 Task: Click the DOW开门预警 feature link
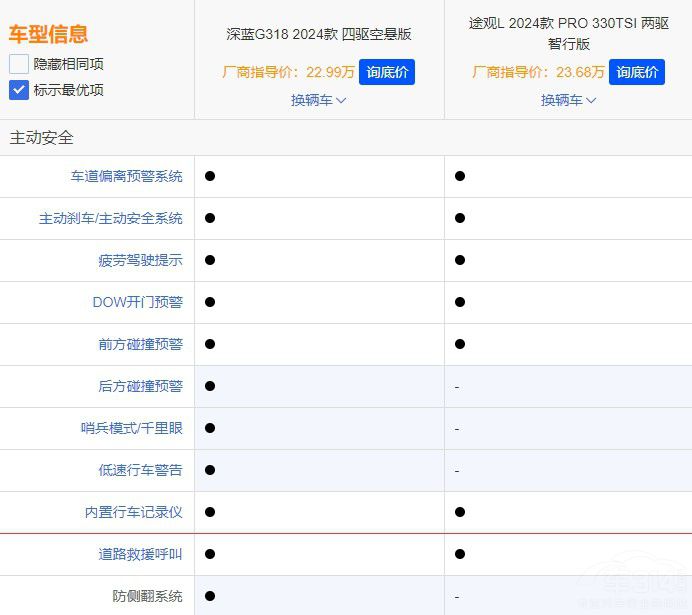[x=137, y=302]
